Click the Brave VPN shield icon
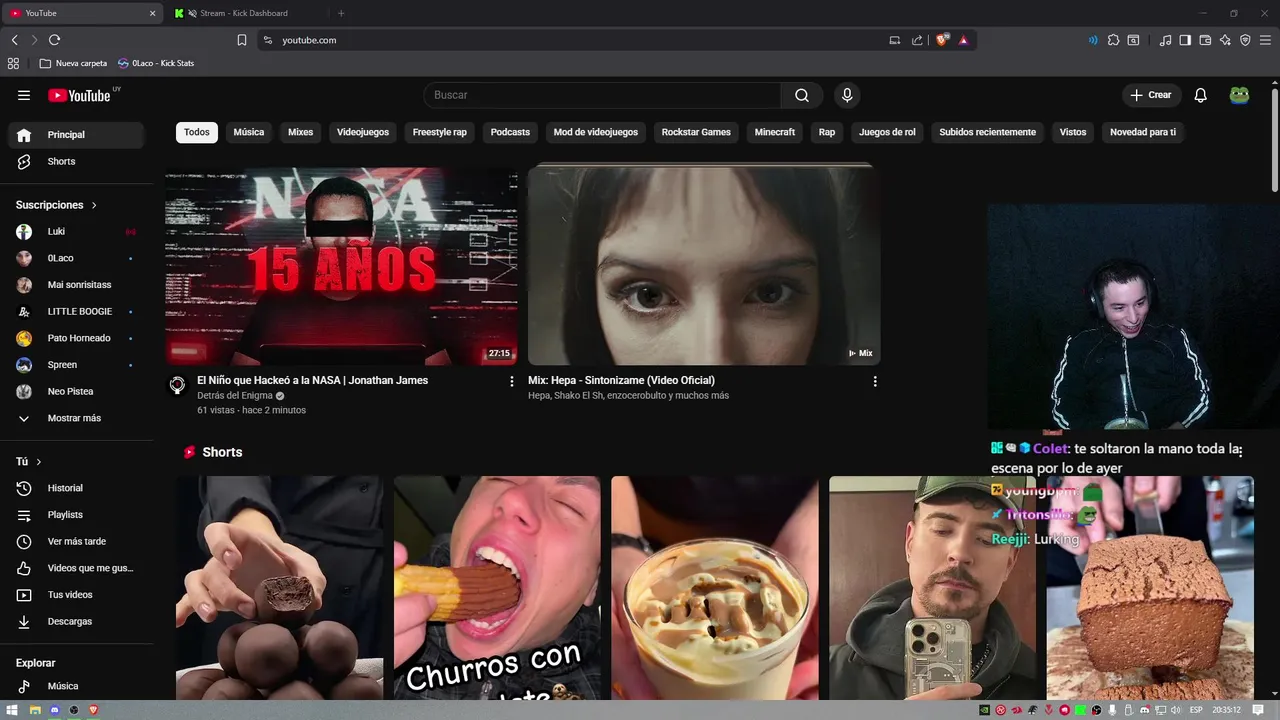 coord(1245,40)
